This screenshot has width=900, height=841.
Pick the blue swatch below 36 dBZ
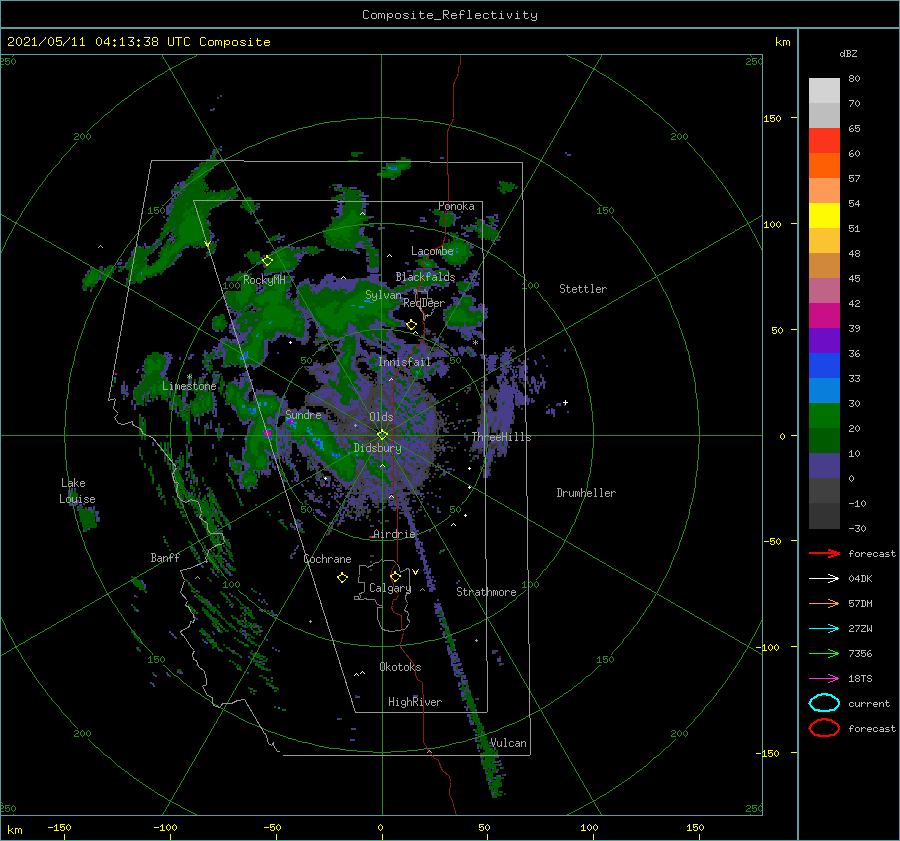824,366
